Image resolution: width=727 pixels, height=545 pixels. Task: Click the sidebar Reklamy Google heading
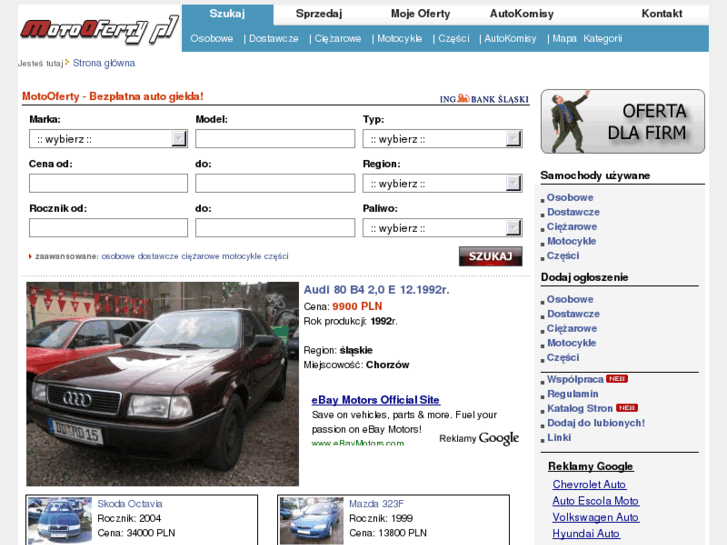[x=590, y=467]
